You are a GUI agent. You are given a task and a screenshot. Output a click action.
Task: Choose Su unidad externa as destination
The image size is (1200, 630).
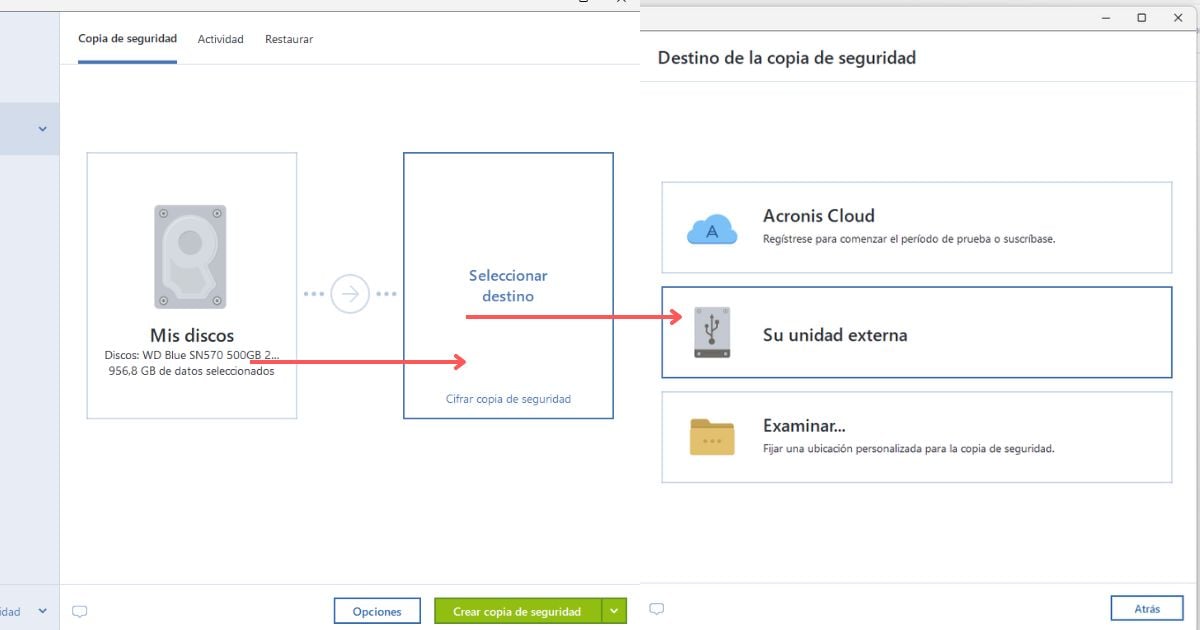[916, 332]
